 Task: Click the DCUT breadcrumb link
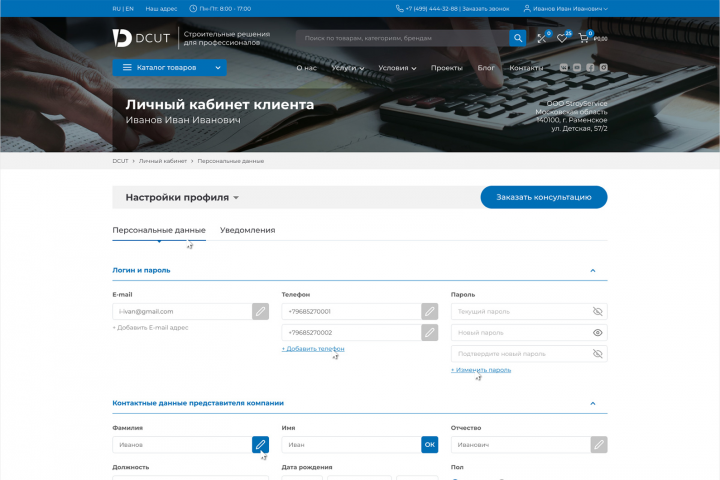click(120, 161)
